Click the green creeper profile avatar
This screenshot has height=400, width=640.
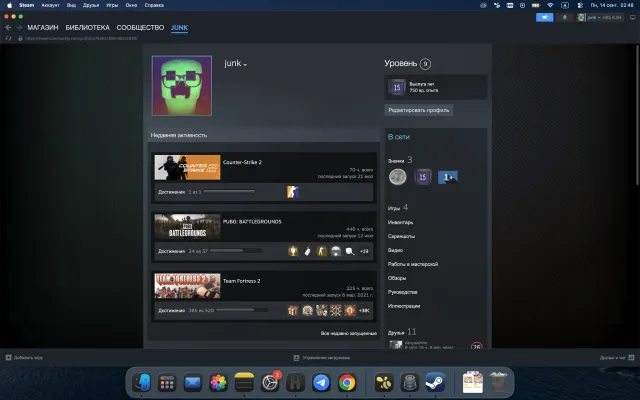[x=182, y=86]
